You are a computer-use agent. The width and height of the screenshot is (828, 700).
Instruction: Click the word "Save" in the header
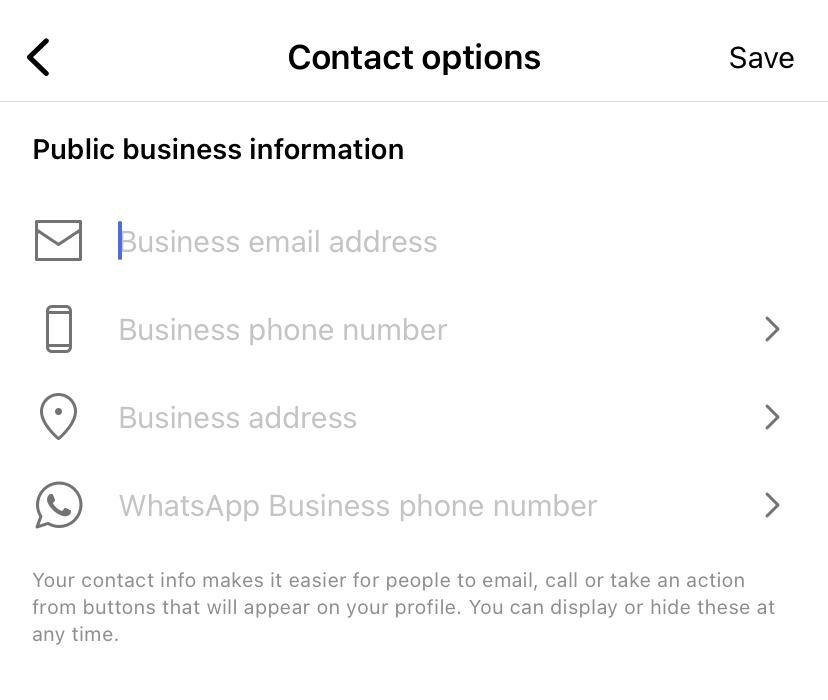[x=761, y=58]
